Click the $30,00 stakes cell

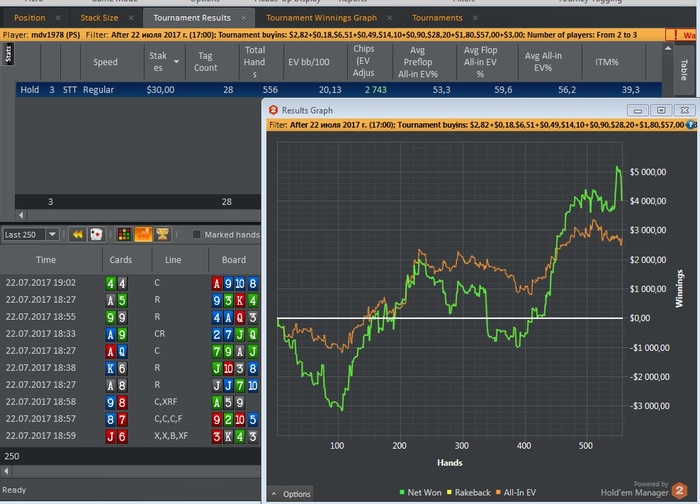[160, 90]
